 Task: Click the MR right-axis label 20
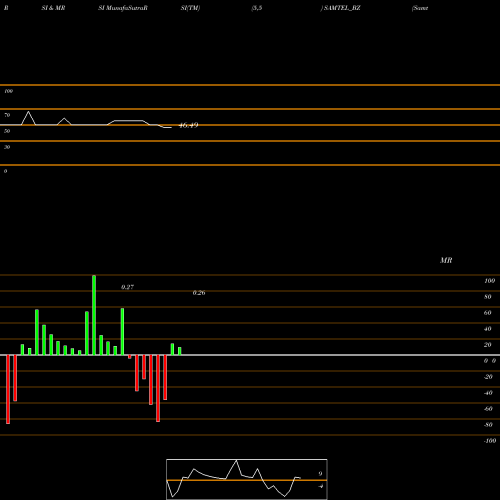click(488, 345)
